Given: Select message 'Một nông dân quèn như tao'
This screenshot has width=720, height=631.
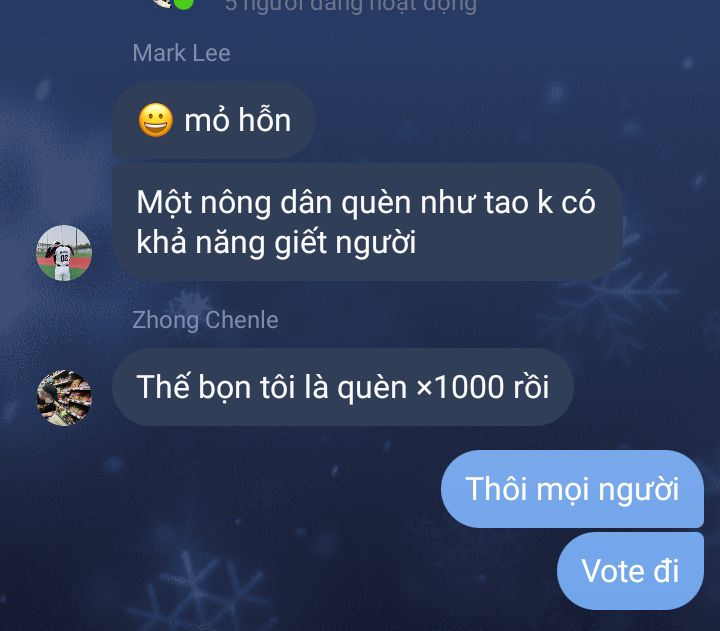Looking at the screenshot, I should click(367, 222).
